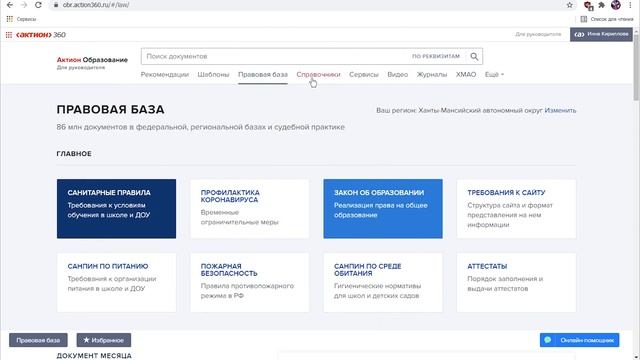
Task: Select the Правовая база tab
Action: (263, 74)
